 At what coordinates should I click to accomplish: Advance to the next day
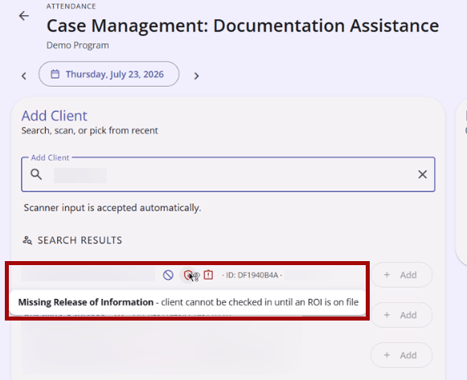[196, 76]
